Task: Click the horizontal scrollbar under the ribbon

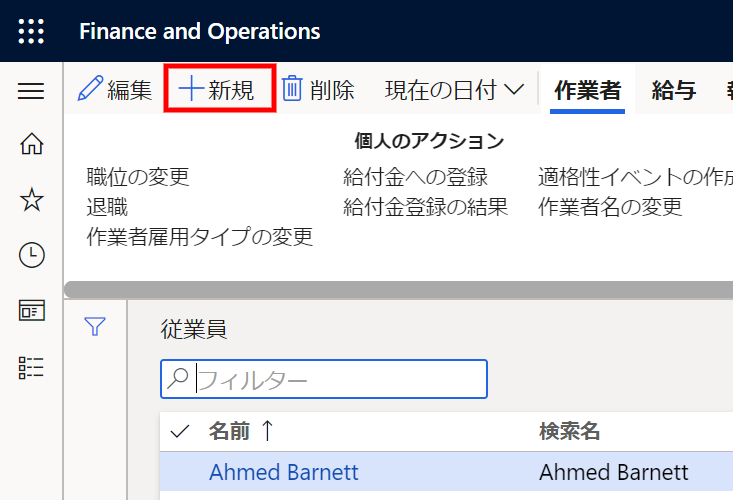Action: click(398, 290)
